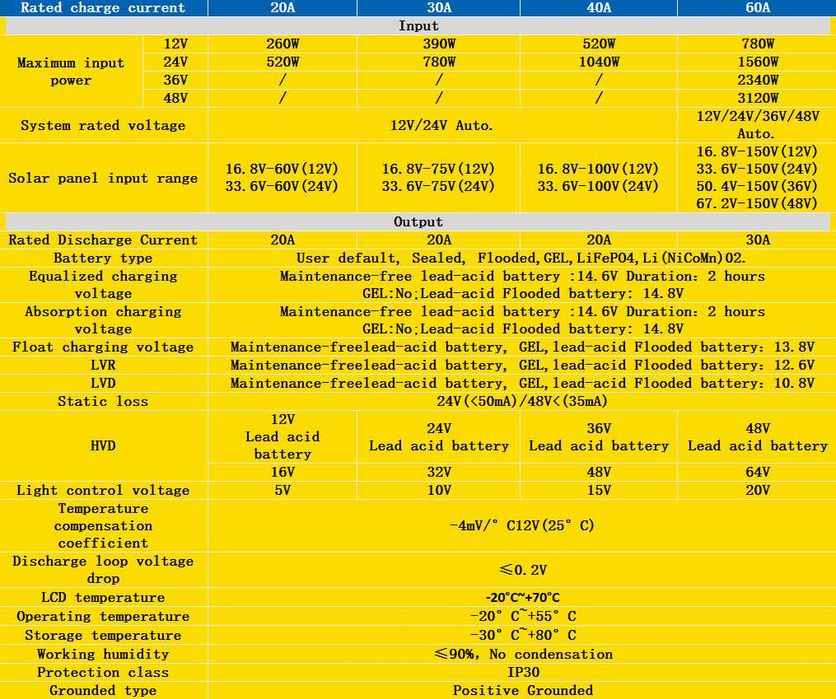The height and width of the screenshot is (699, 836).
Task: Click the 1040W value
Action: pos(599,62)
